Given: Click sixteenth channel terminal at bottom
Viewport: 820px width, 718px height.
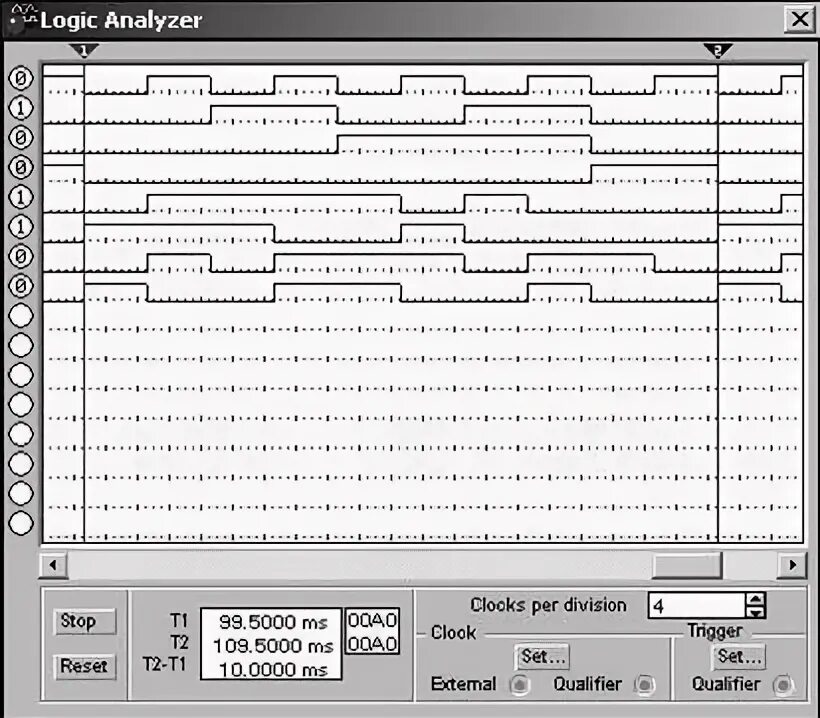Looking at the screenshot, I should coord(21,523).
